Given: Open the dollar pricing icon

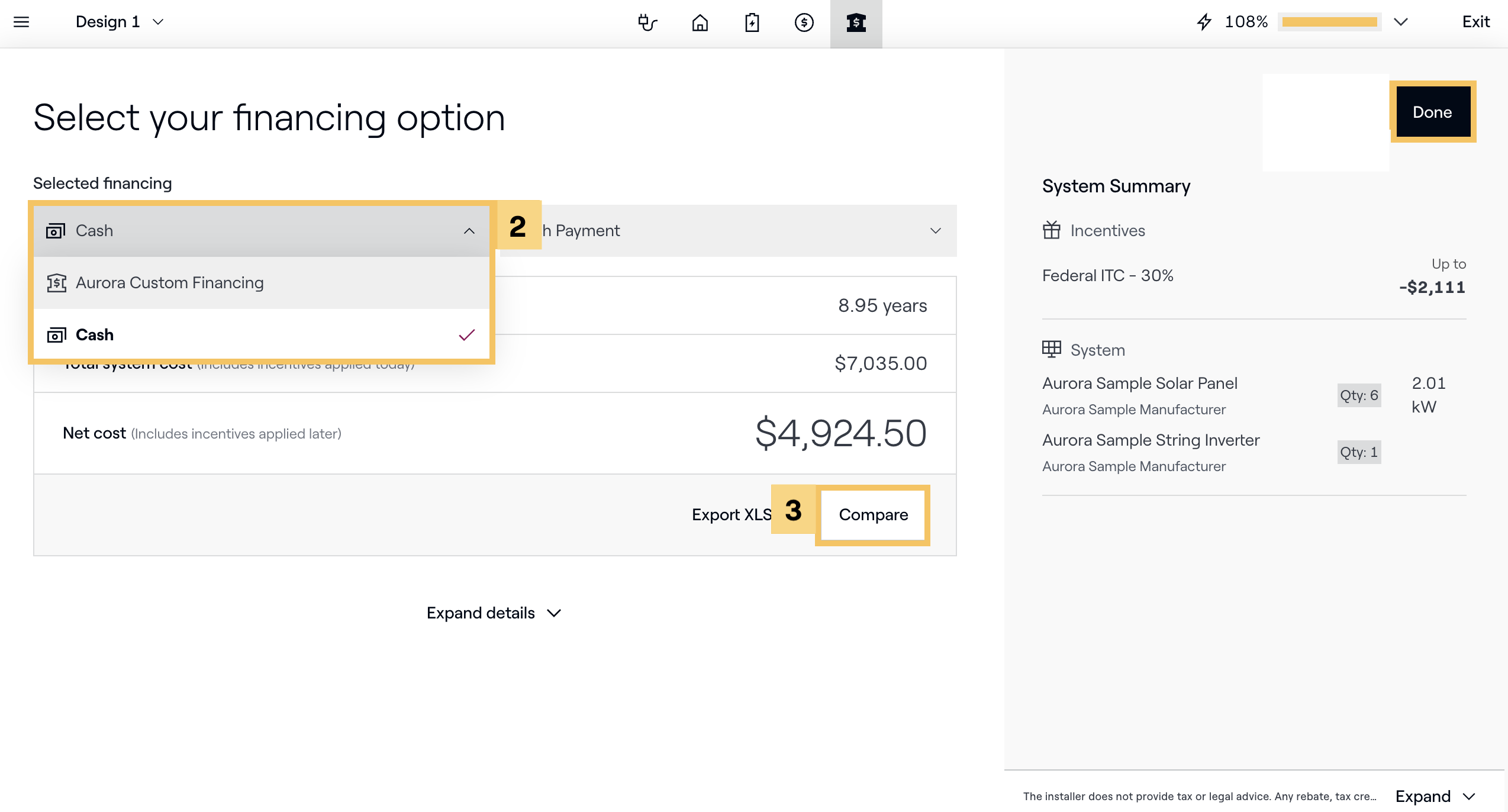Looking at the screenshot, I should point(804,22).
